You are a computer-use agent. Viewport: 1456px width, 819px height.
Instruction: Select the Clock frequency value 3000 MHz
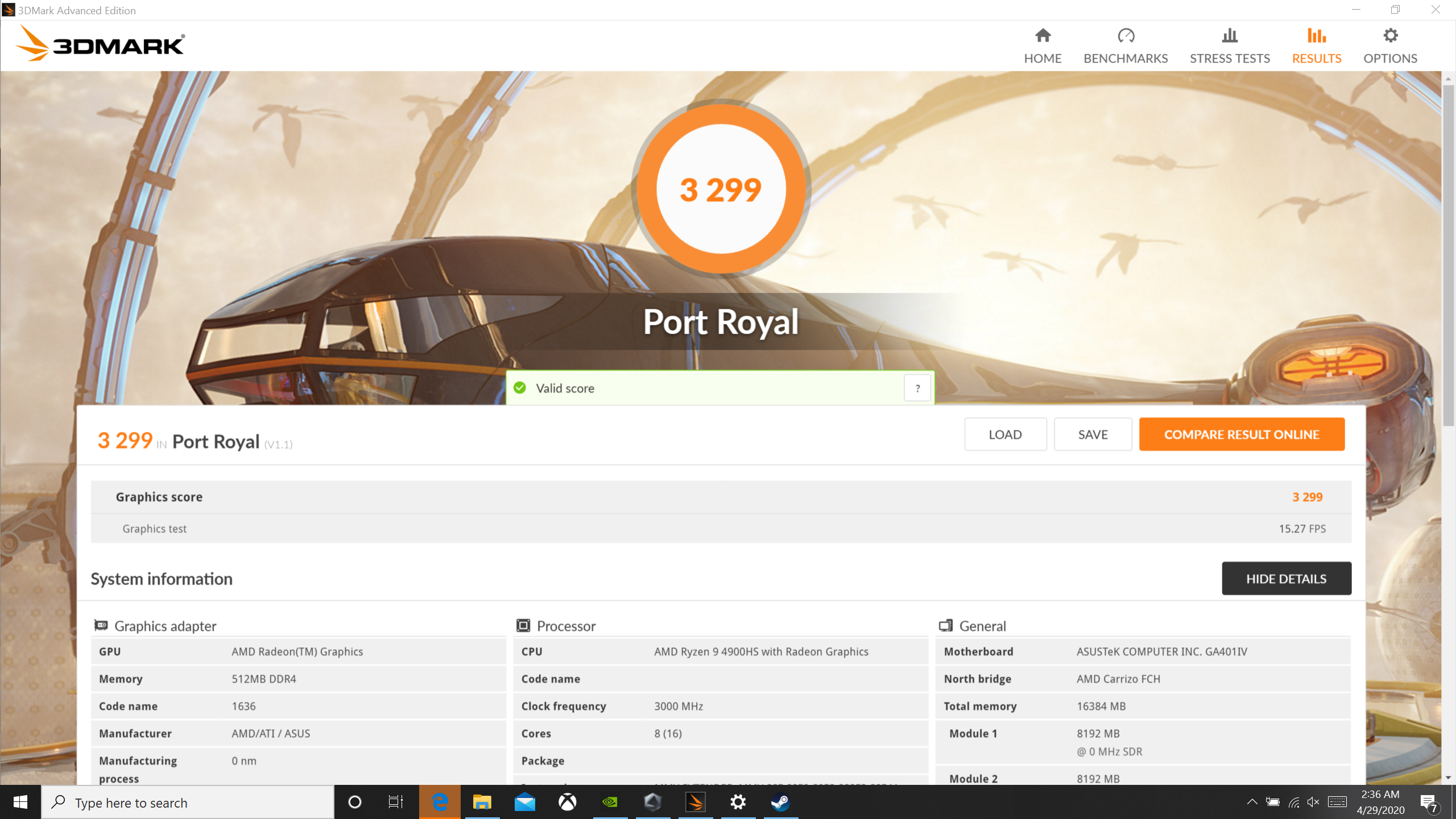[679, 706]
